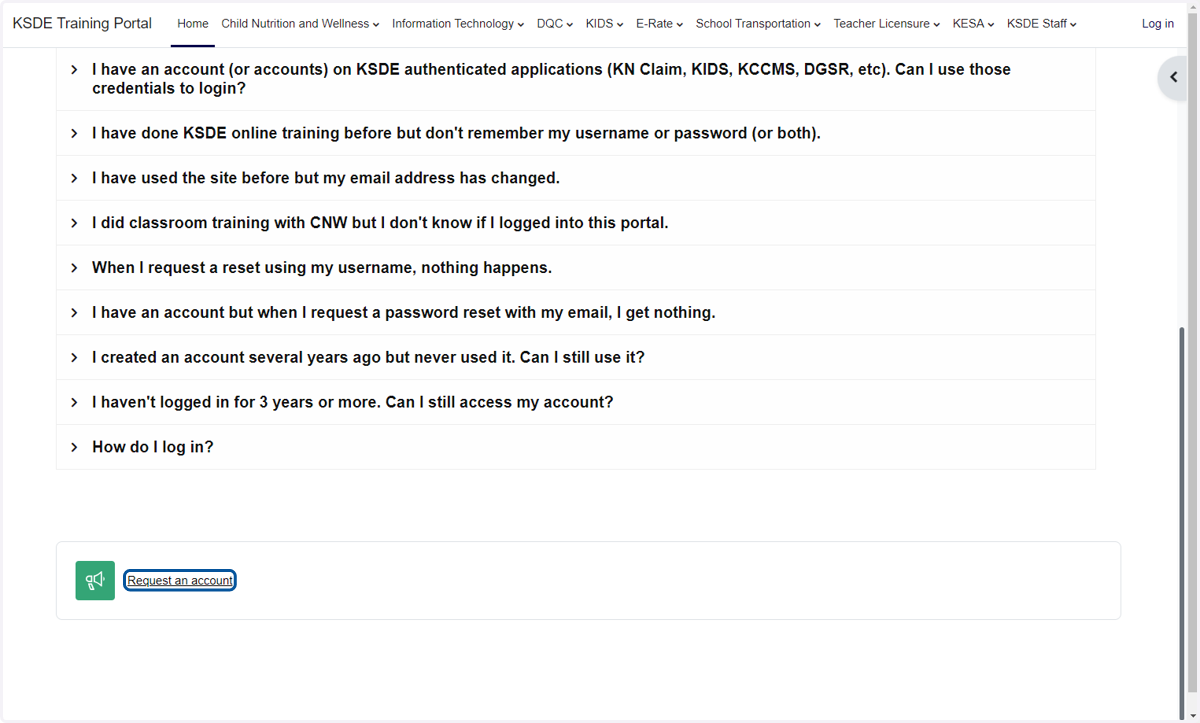Open the Teacher Licensure menu
This screenshot has height=723, width=1200.
coord(887,24)
